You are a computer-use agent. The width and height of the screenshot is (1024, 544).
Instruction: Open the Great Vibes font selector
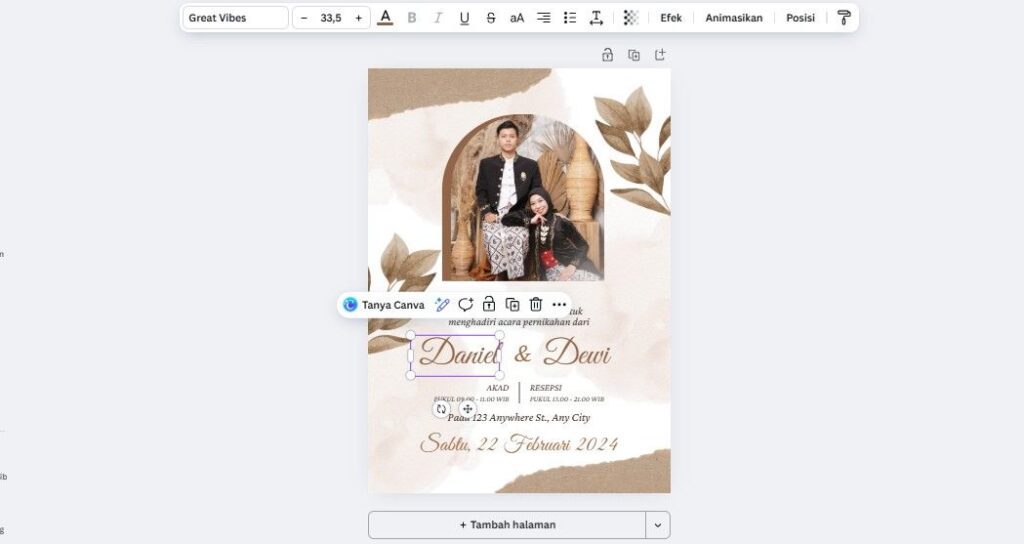pos(235,18)
